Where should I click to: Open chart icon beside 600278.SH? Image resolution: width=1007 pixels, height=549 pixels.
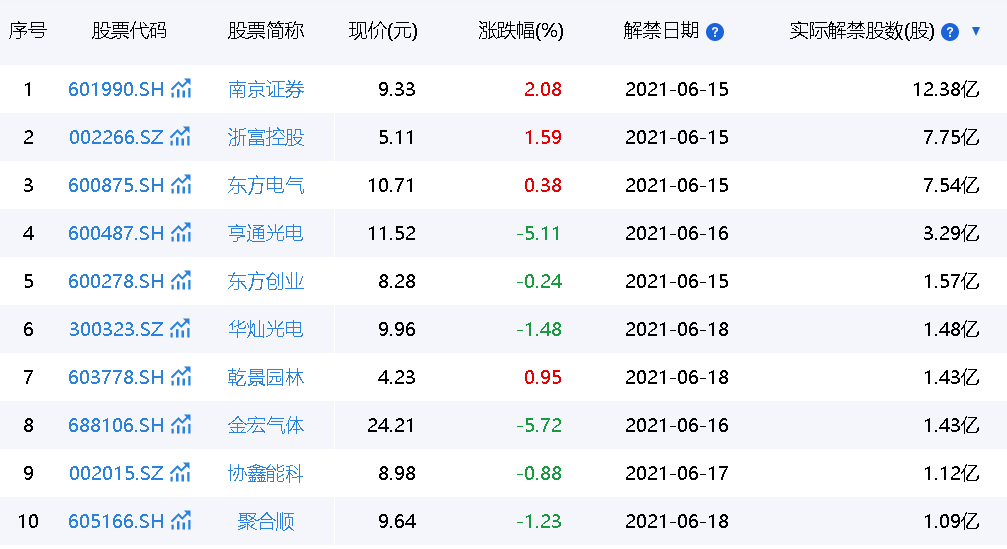(181, 281)
